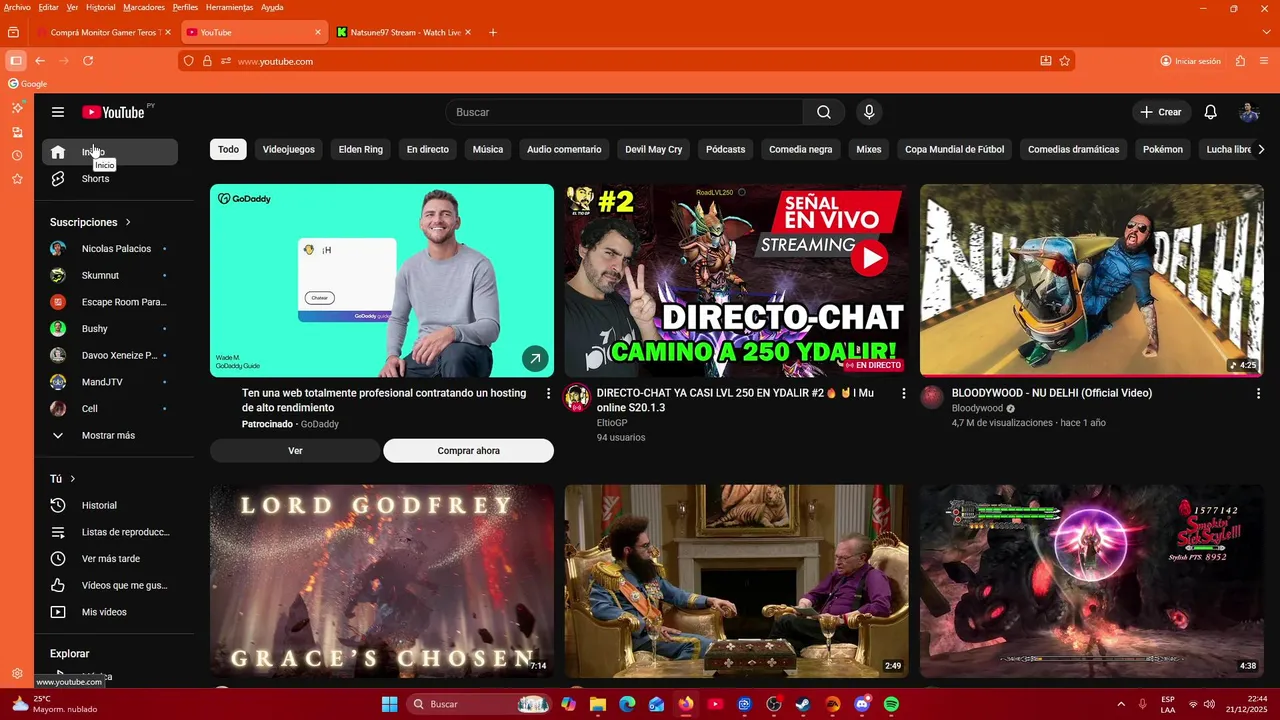Viewport: 1280px width, 720px height.
Task: Open the YouTube hamburger guide menu
Action: click(58, 112)
